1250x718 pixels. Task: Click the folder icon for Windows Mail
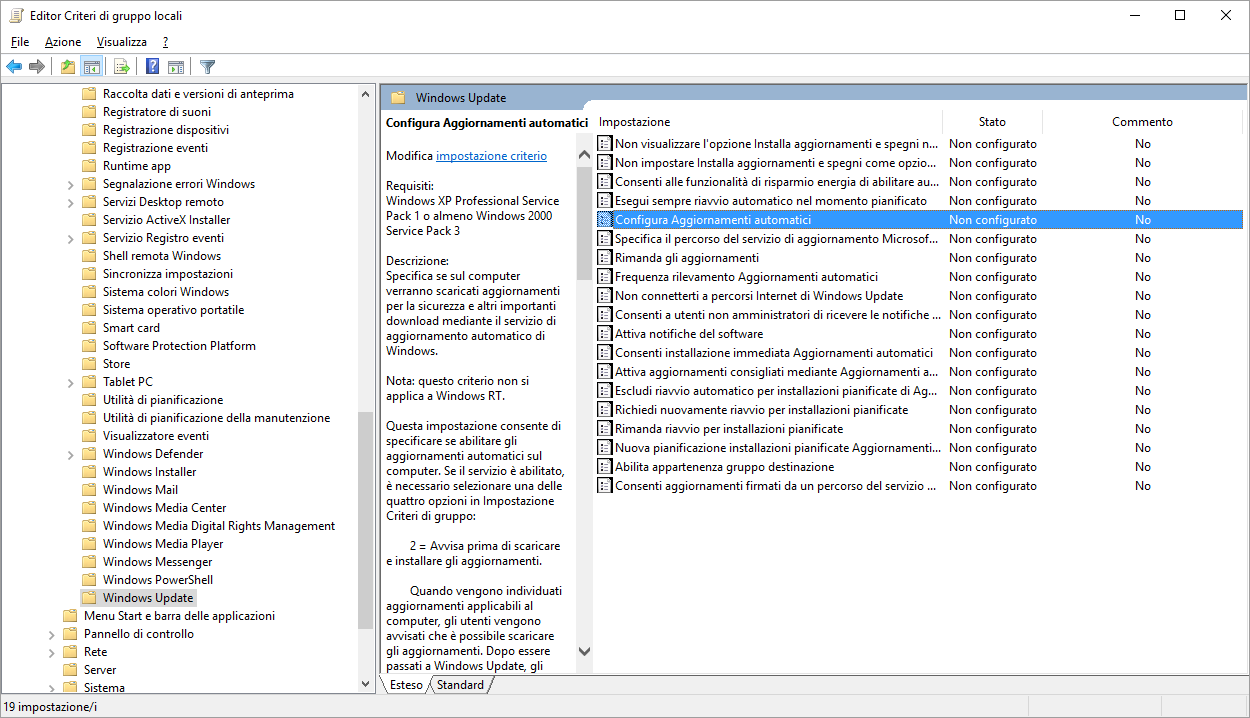click(88, 490)
